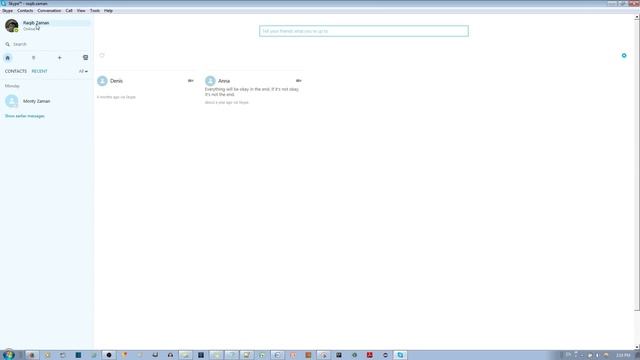Click the create group conversation icon

pyautogui.click(x=85, y=58)
